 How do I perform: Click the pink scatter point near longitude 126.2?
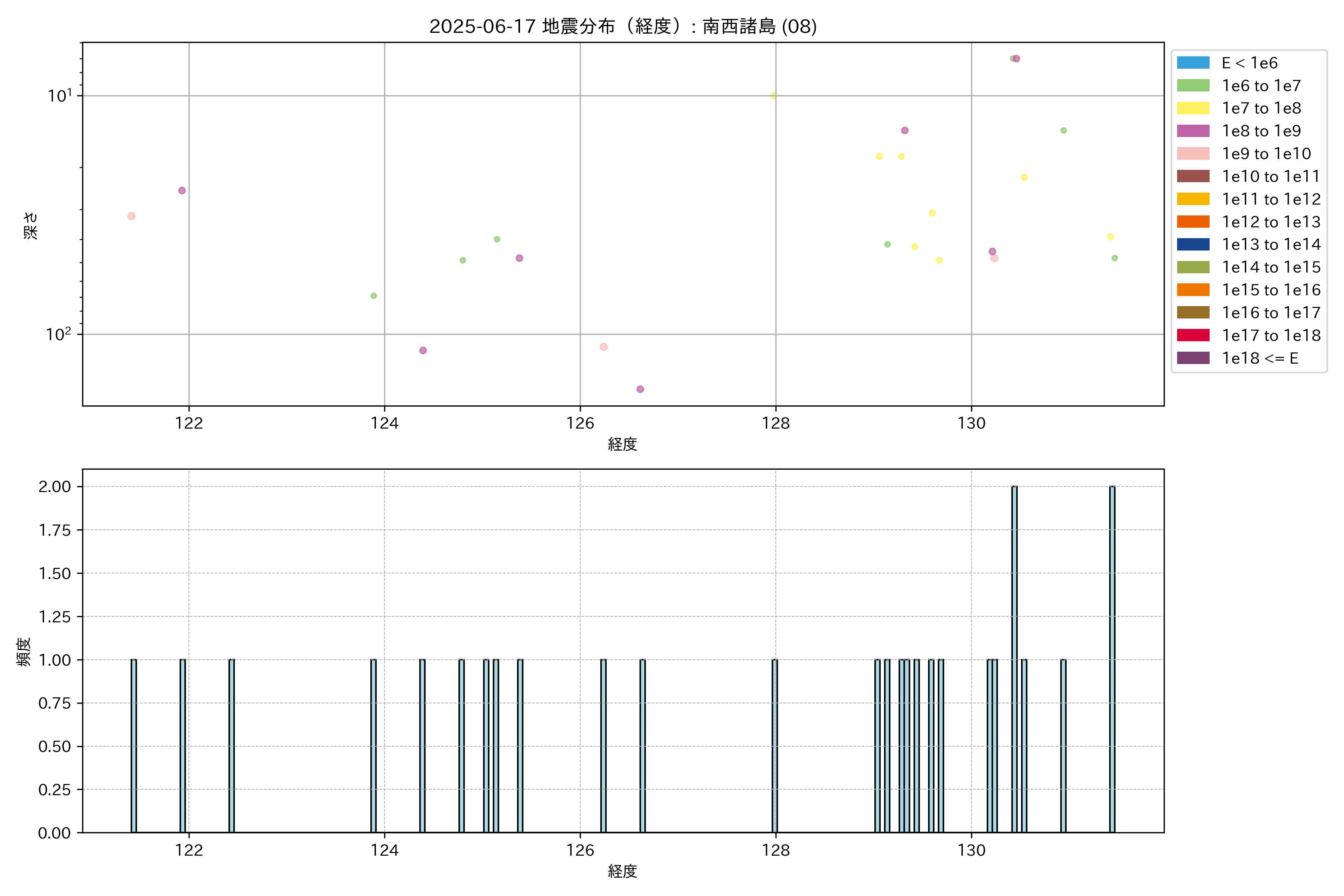click(x=603, y=347)
